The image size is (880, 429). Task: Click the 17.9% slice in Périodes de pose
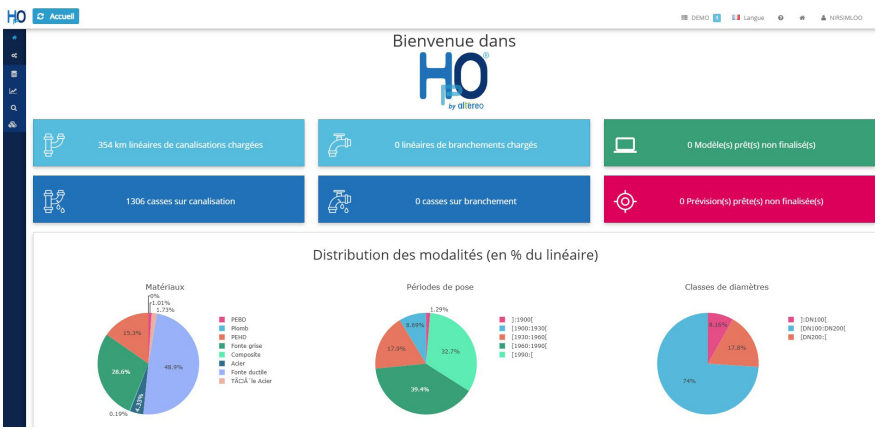coord(396,348)
